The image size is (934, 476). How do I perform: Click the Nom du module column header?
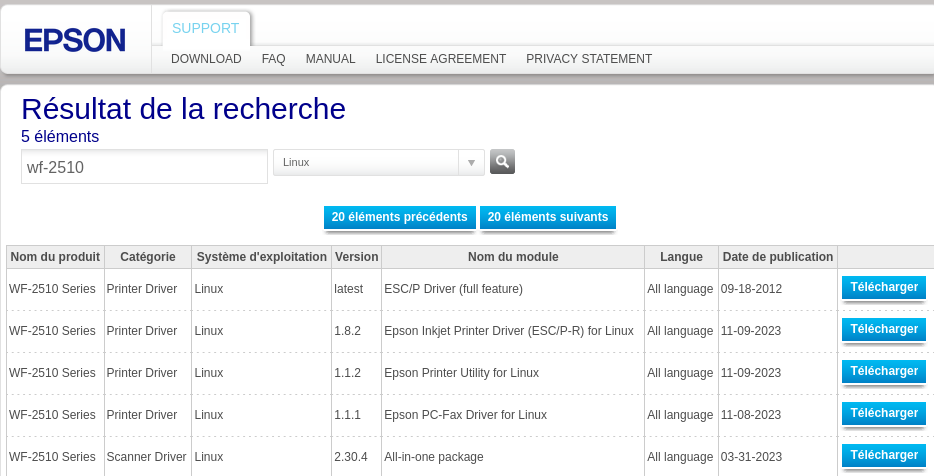(x=513, y=257)
